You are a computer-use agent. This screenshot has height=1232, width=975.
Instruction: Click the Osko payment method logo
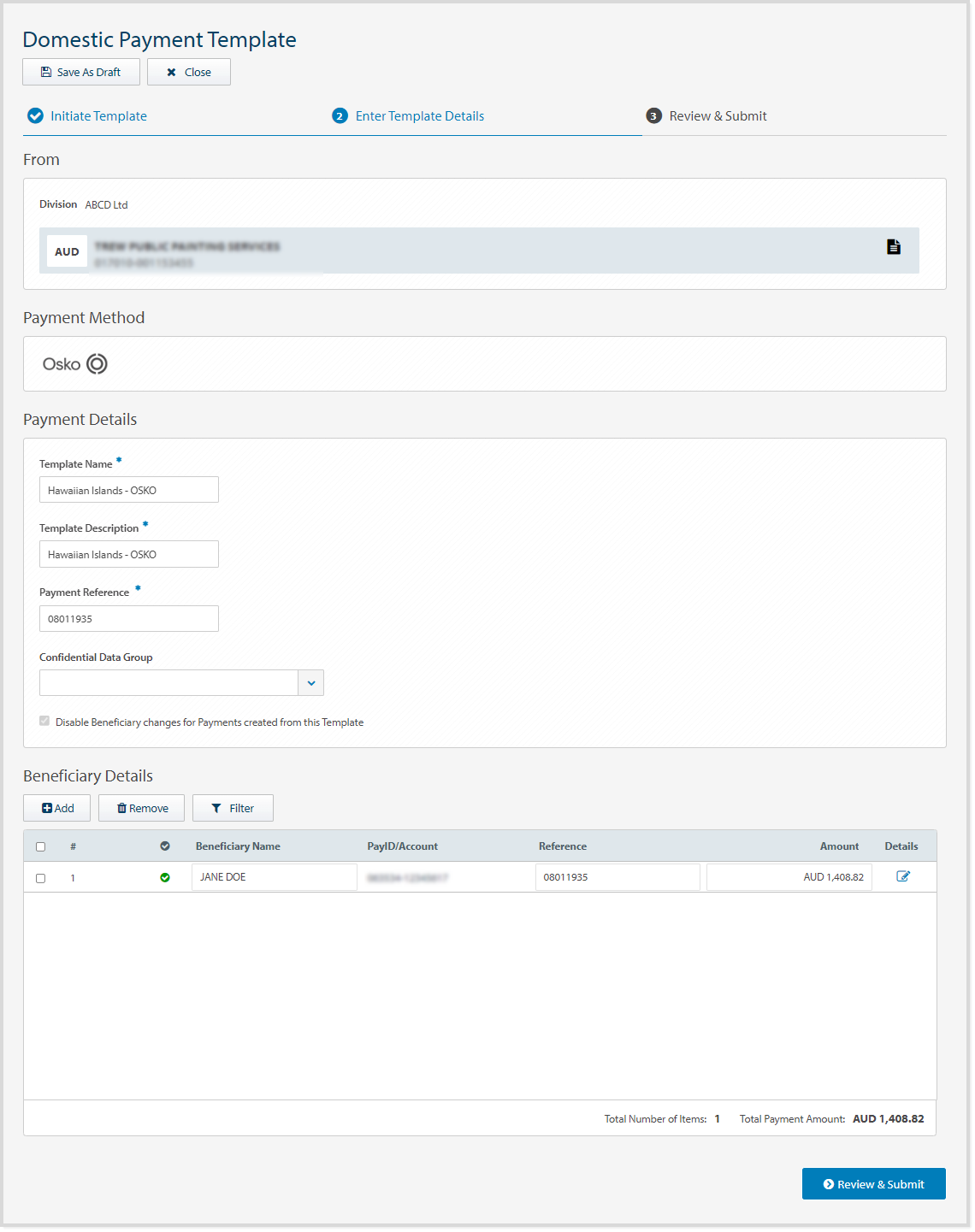point(75,364)
